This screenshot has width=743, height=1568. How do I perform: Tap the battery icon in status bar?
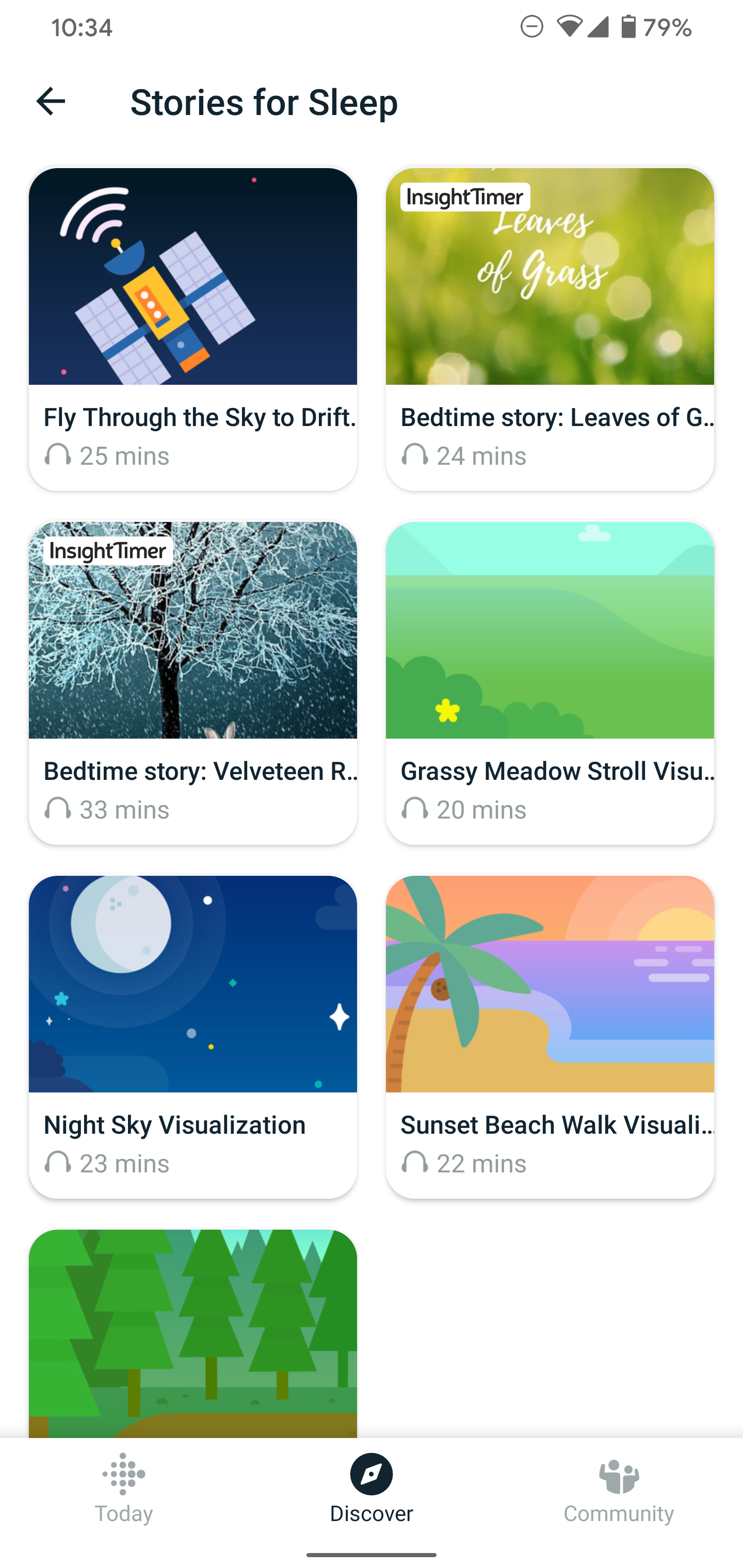click(628, 27)
